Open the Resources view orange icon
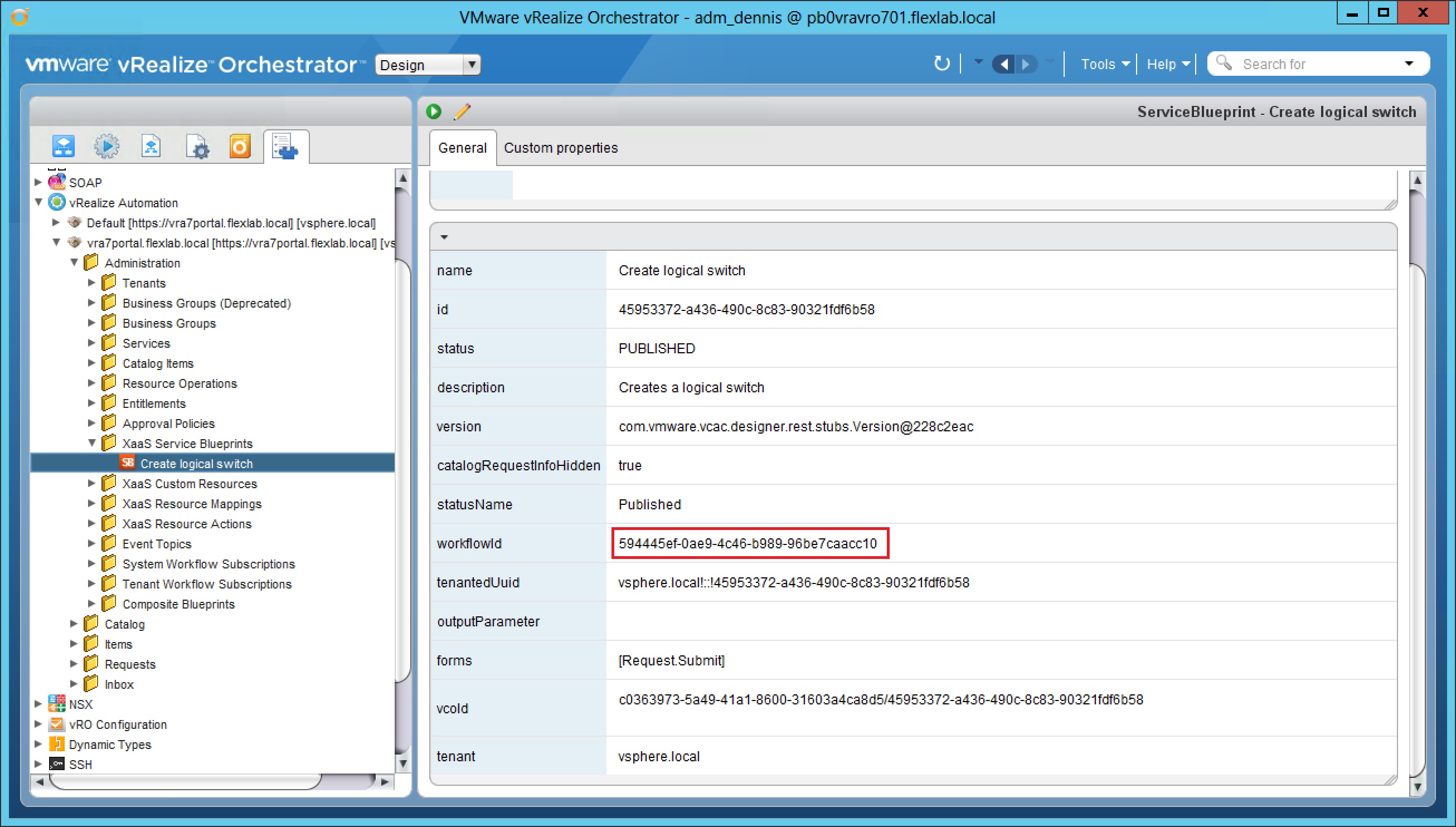 [x=240, y=147]
